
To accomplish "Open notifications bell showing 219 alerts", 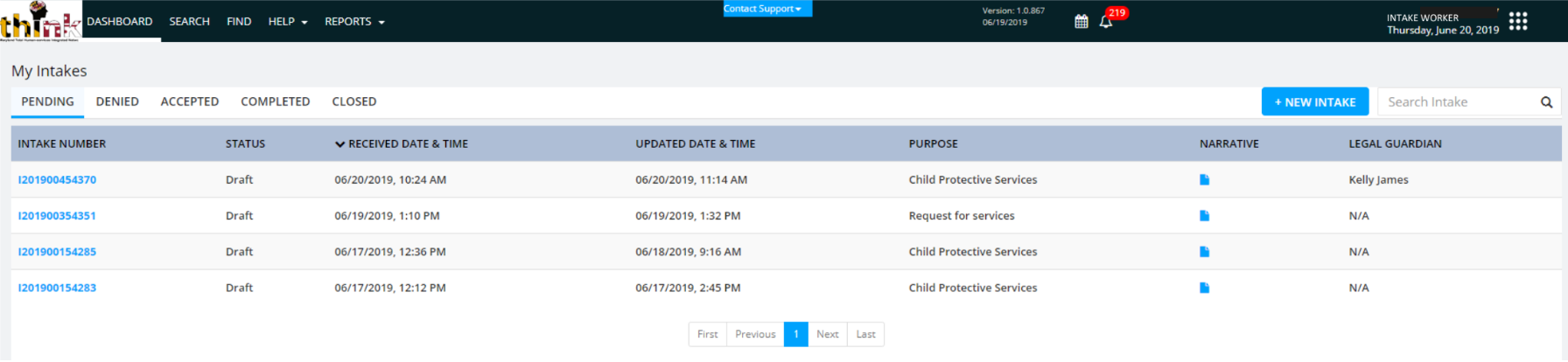I will pos(1106,22).
